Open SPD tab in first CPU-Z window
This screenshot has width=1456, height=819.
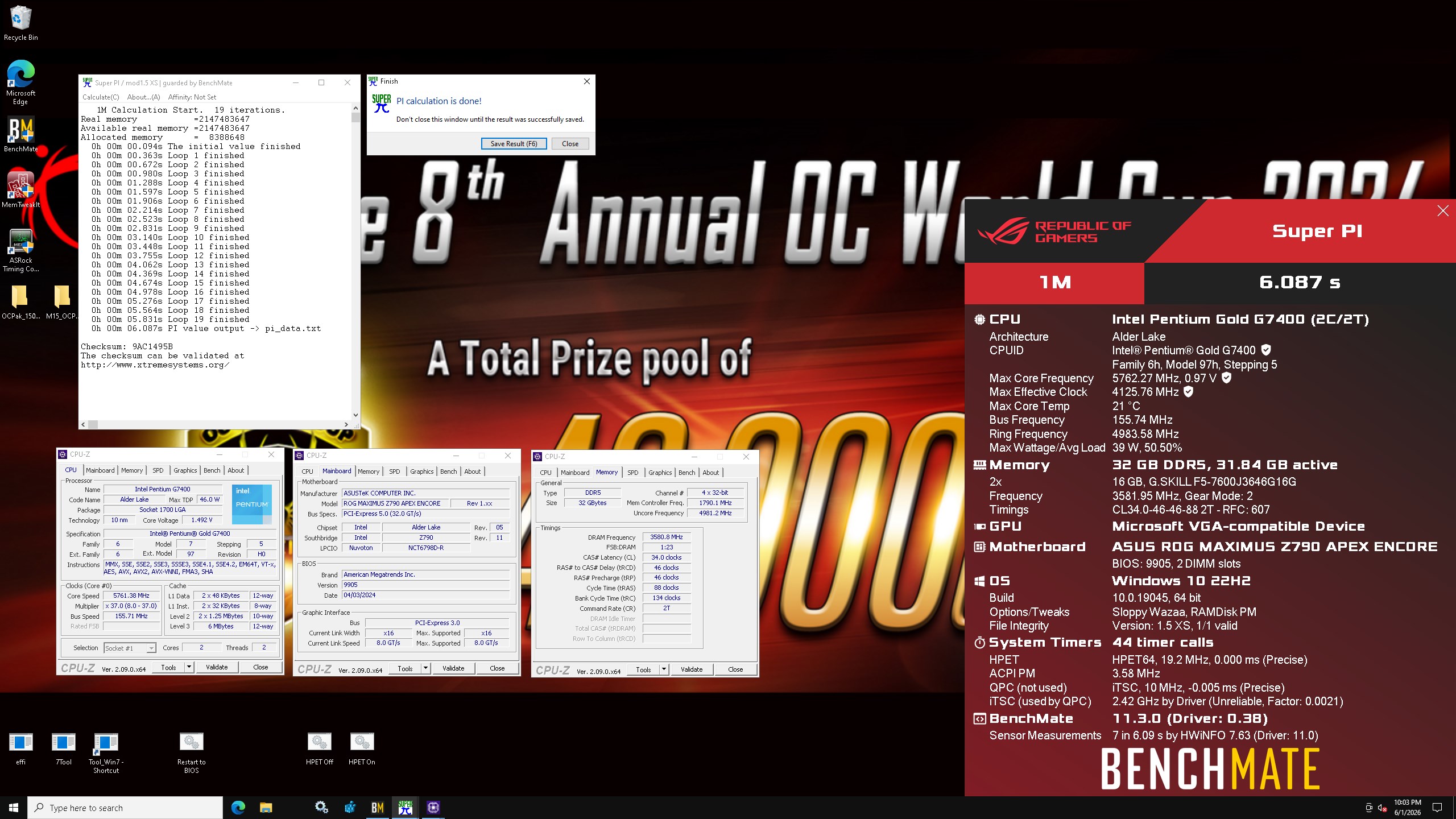tap(158, 470)
